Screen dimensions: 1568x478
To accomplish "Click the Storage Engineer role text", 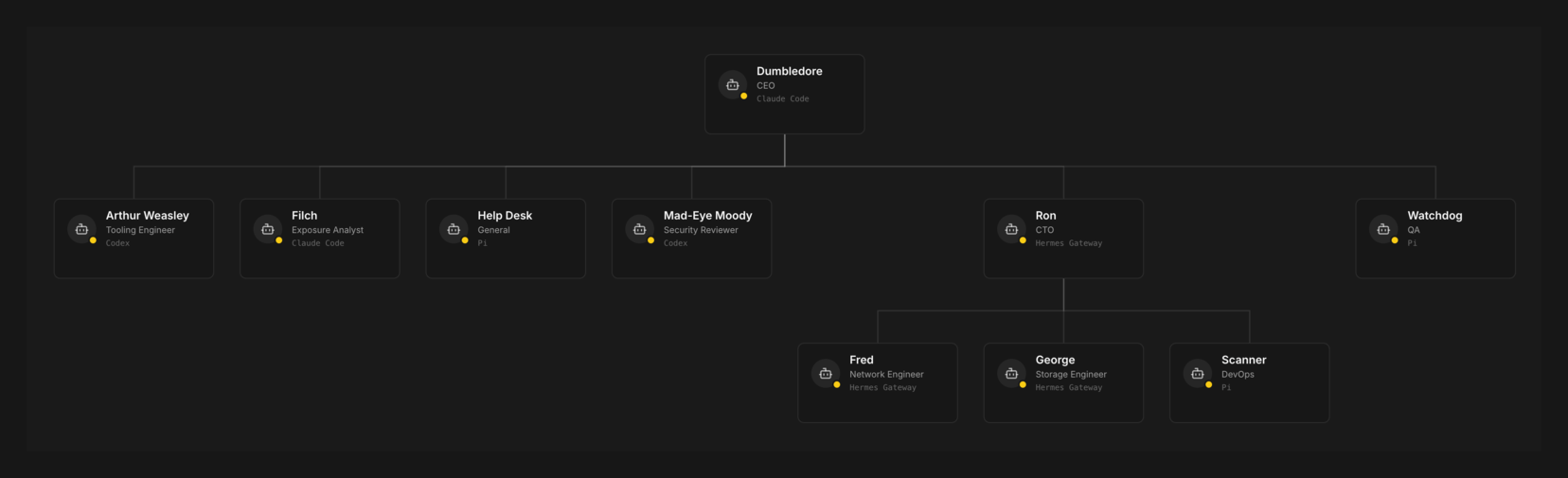I will [1071, 374].
